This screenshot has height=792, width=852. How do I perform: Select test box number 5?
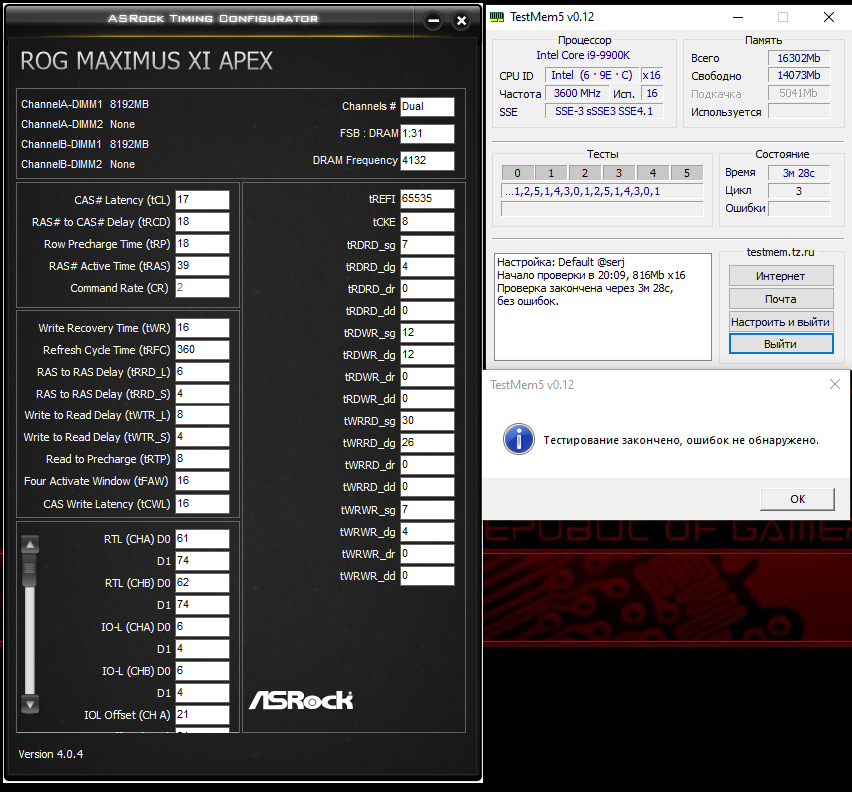click(x=687, y=173)
